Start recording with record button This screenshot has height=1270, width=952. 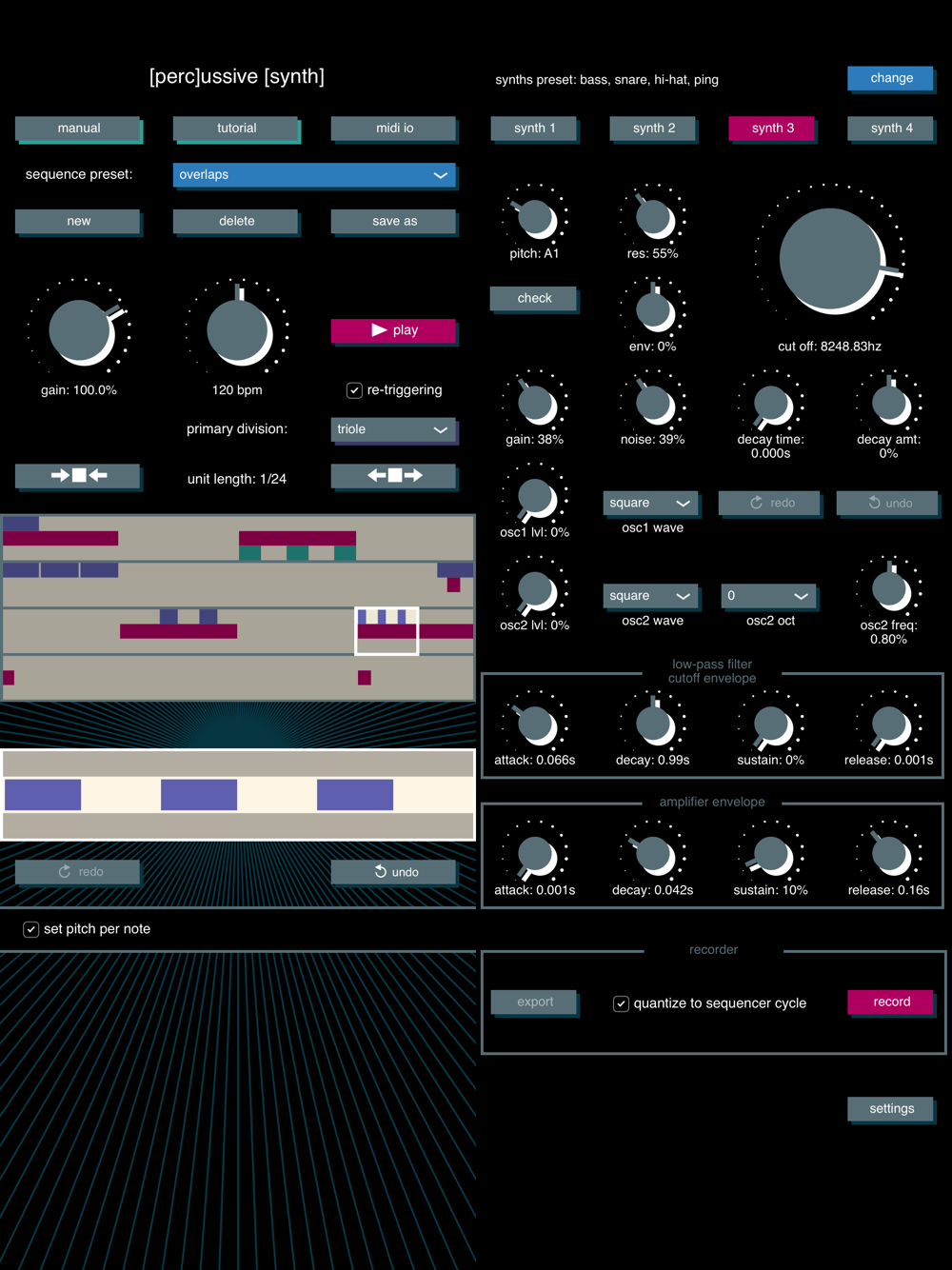891,1002
